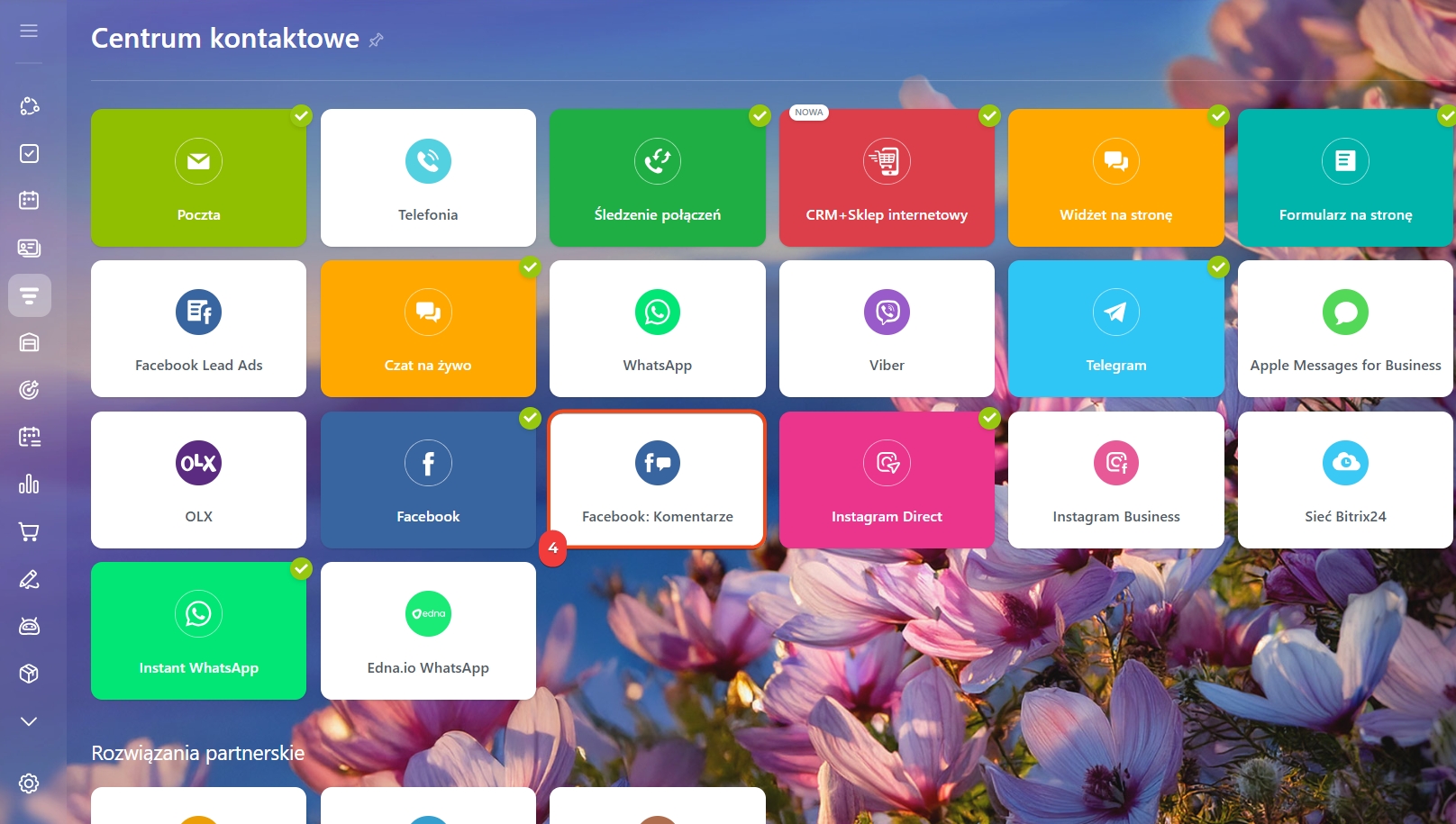Click the Edna.io WhatsApp label
The width and height of the screenshot is (1456, 824).
pyautogui.click(x=428, y=667)
